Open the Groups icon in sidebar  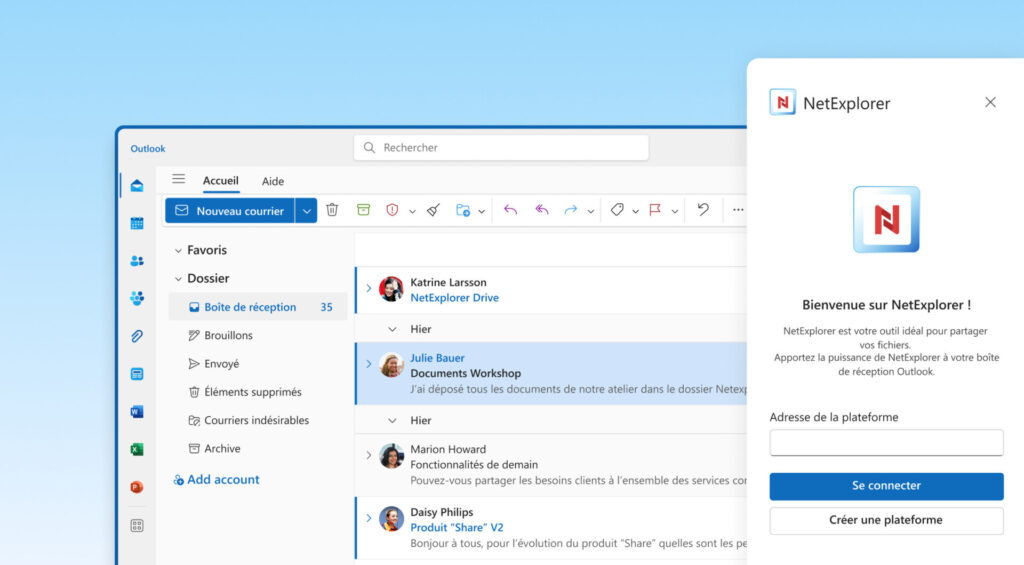[x=136, y=299]
